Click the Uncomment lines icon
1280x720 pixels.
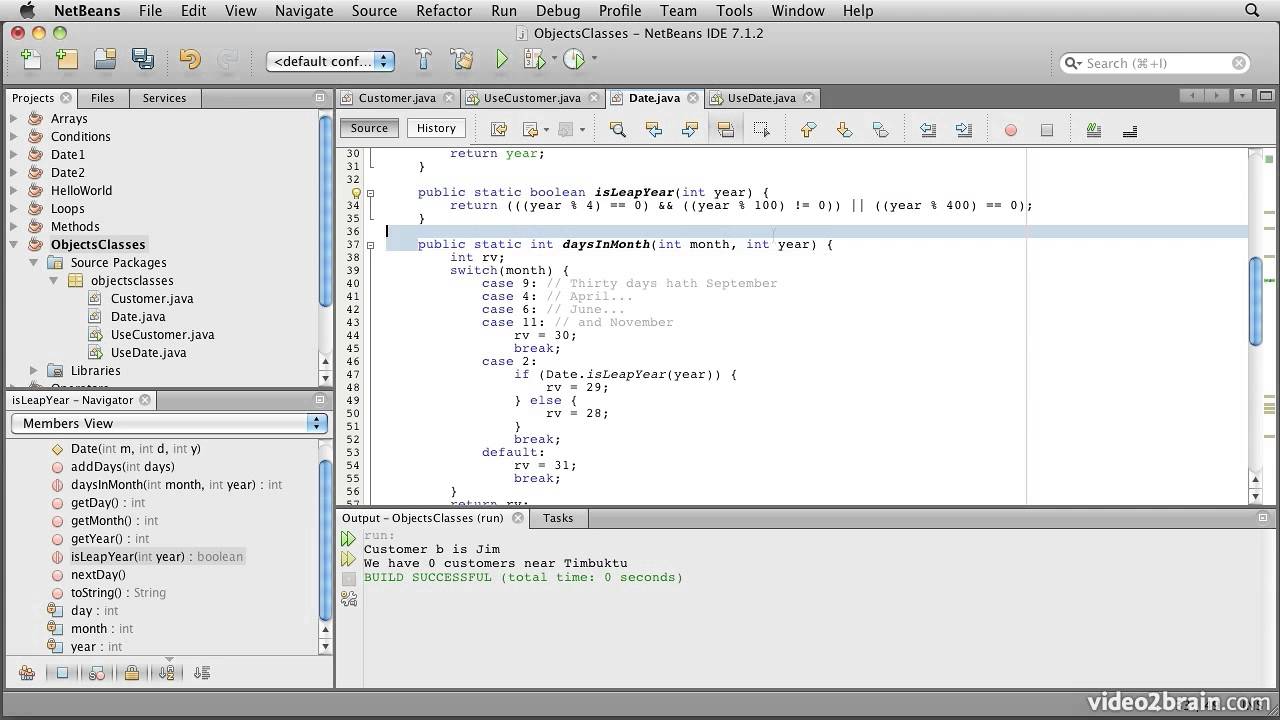point(1130,129)
